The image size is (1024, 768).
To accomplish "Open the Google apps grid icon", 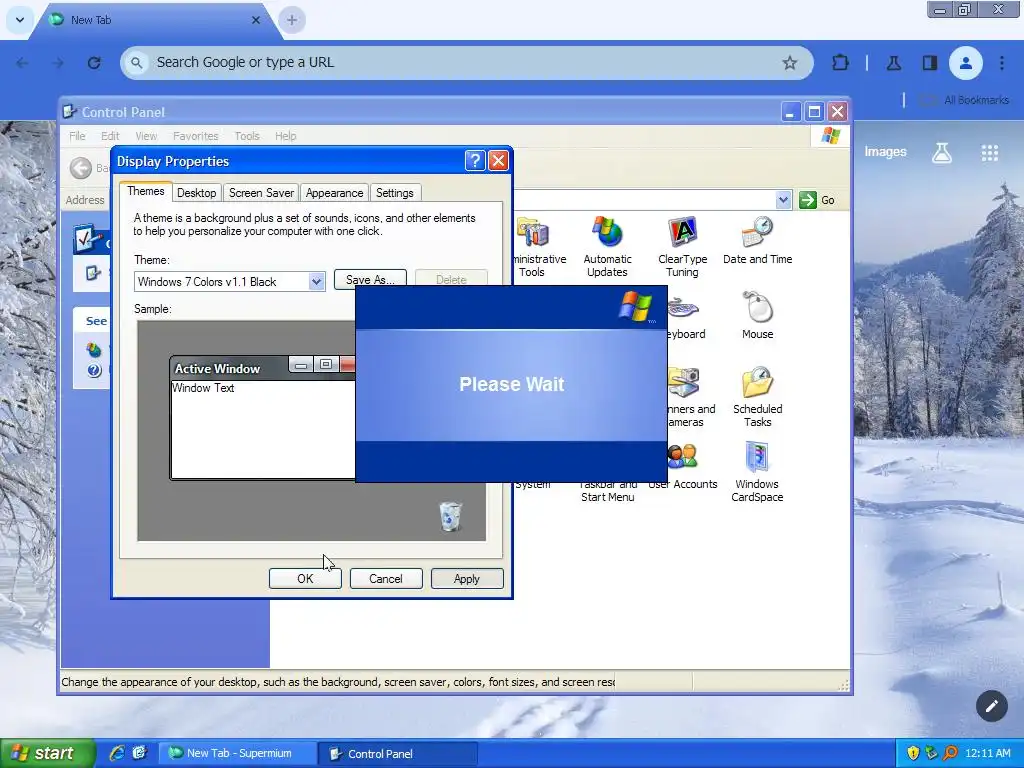I will pyautogui.click(x=989, y=153).
